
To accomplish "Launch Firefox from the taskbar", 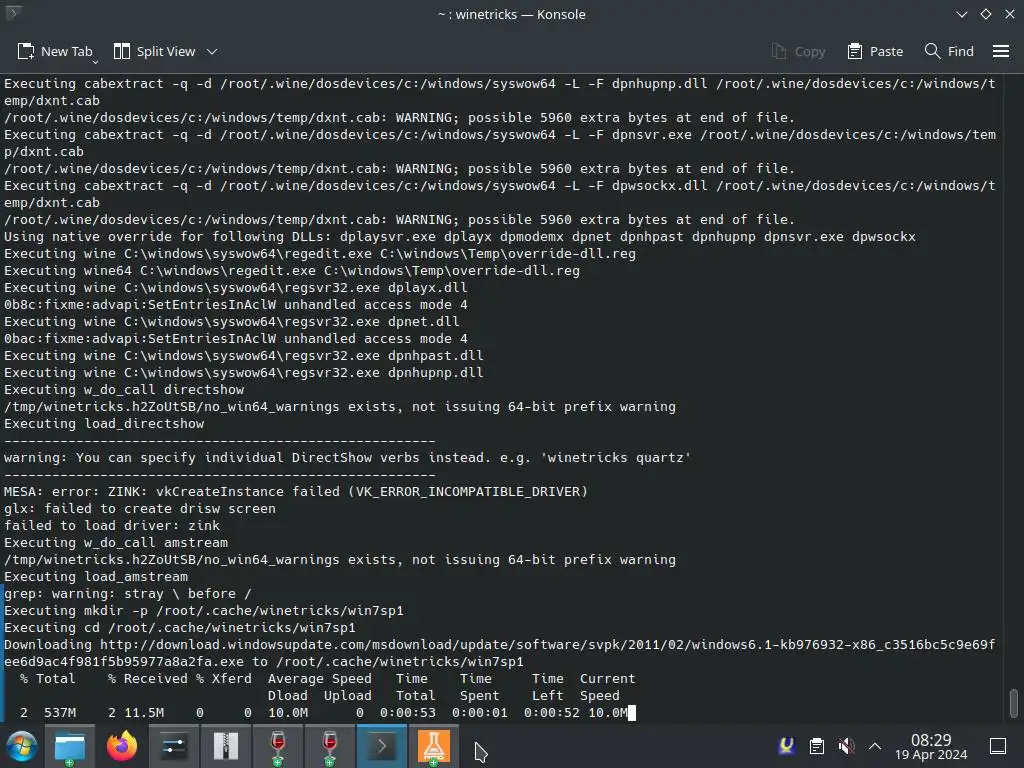I will pos(121,746).
